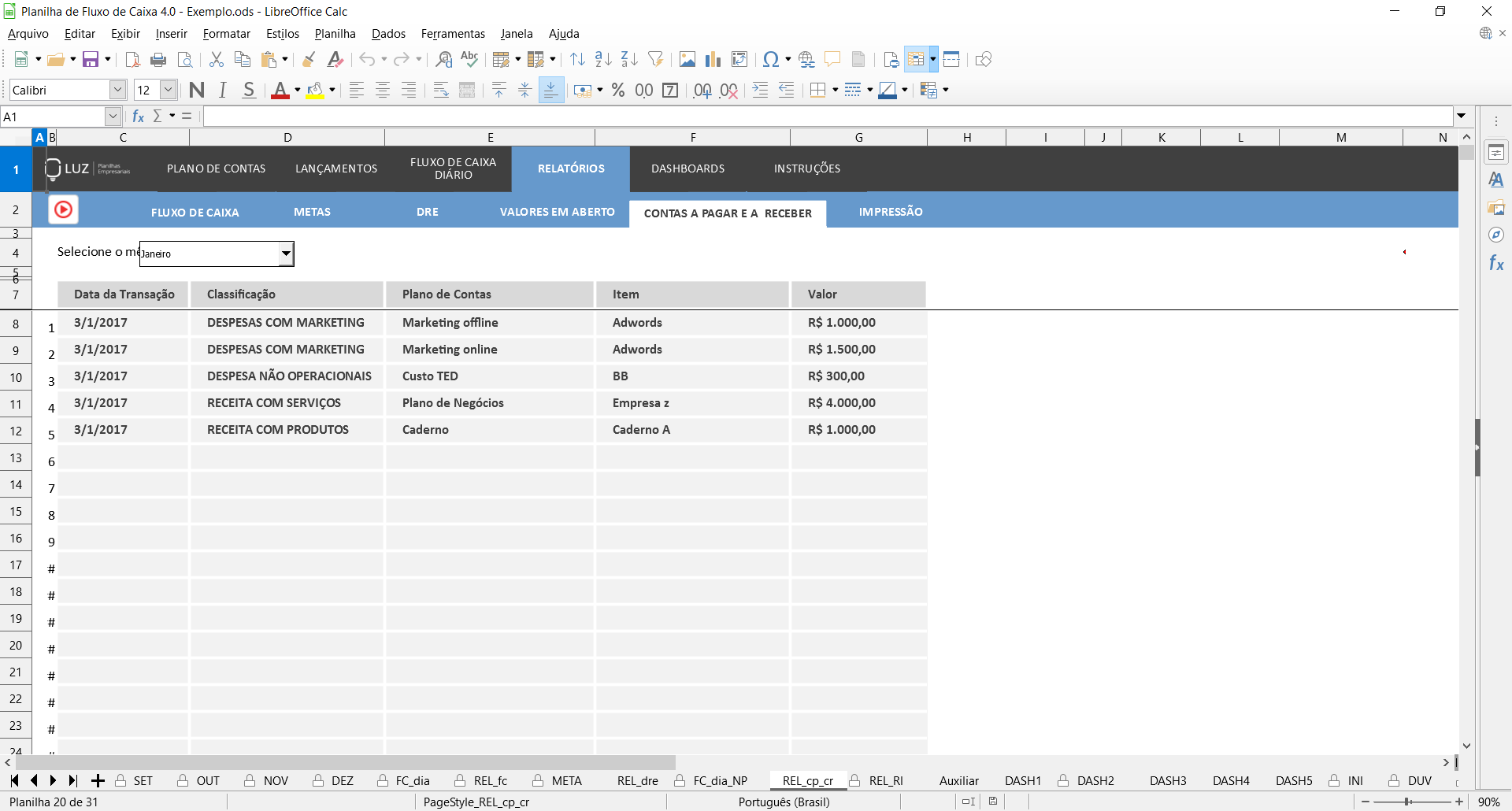The width and height of the screenshot is (1512, 811).
Task: Click the red play button icon
Action: [64, 210]
